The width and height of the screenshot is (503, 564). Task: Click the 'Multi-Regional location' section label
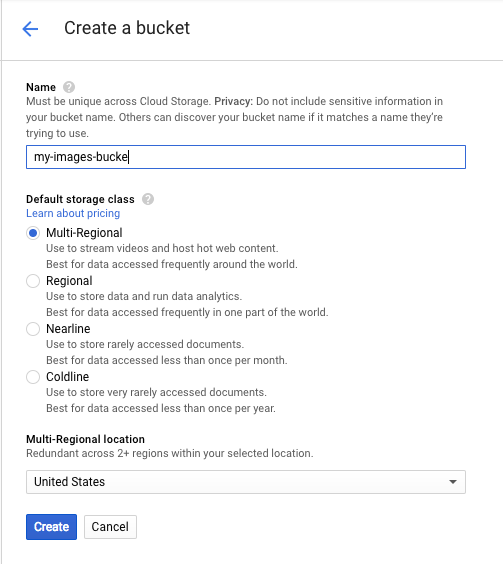(85, 439)
